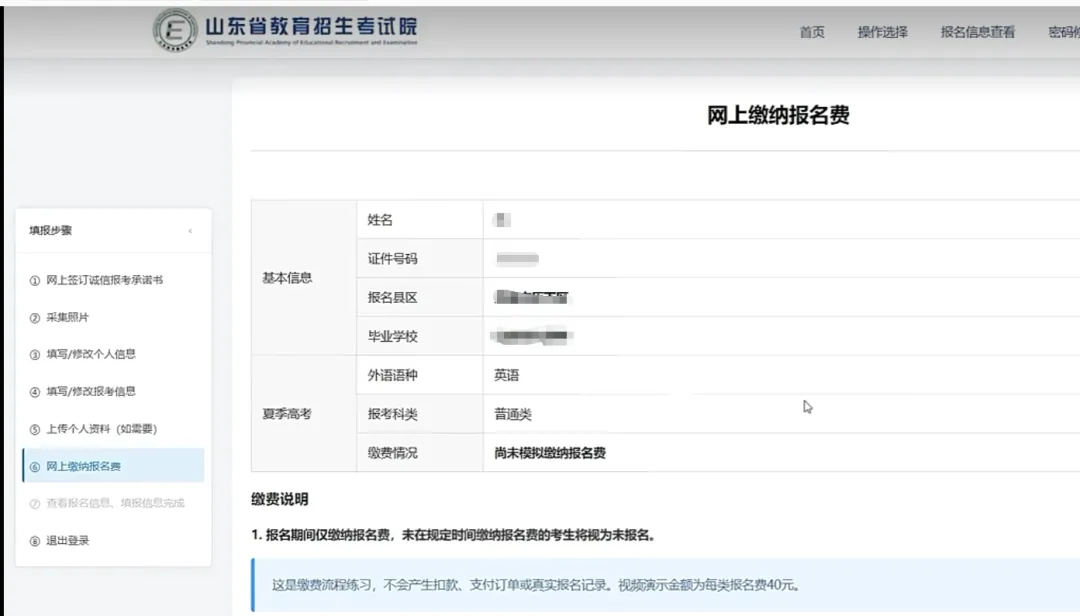Go to 报名信息查看 in top navigation
This screenshot has width=1080, height=616.
click(x=977, y=32)
